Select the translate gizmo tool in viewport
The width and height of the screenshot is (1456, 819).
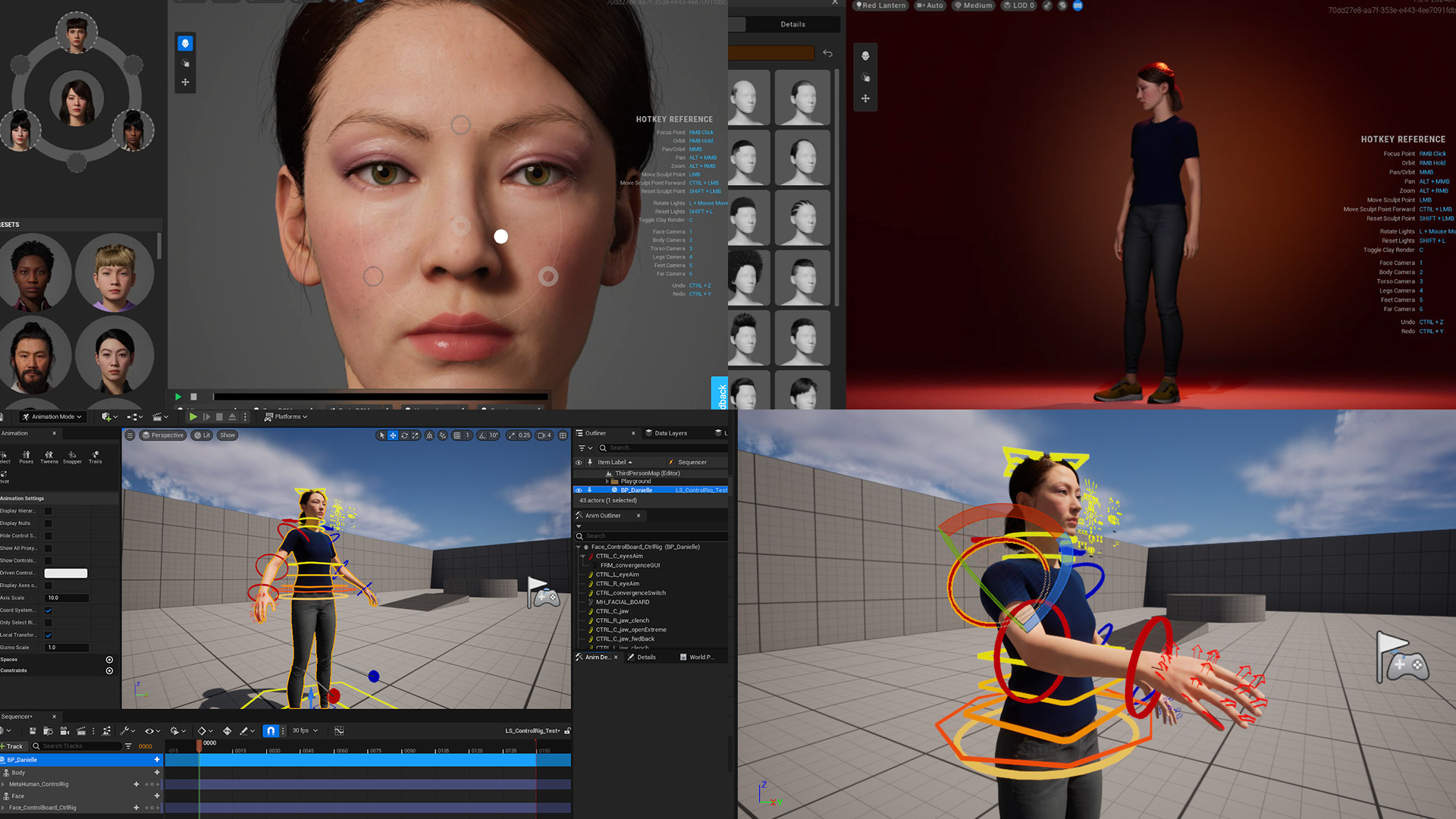click(393, 435)
